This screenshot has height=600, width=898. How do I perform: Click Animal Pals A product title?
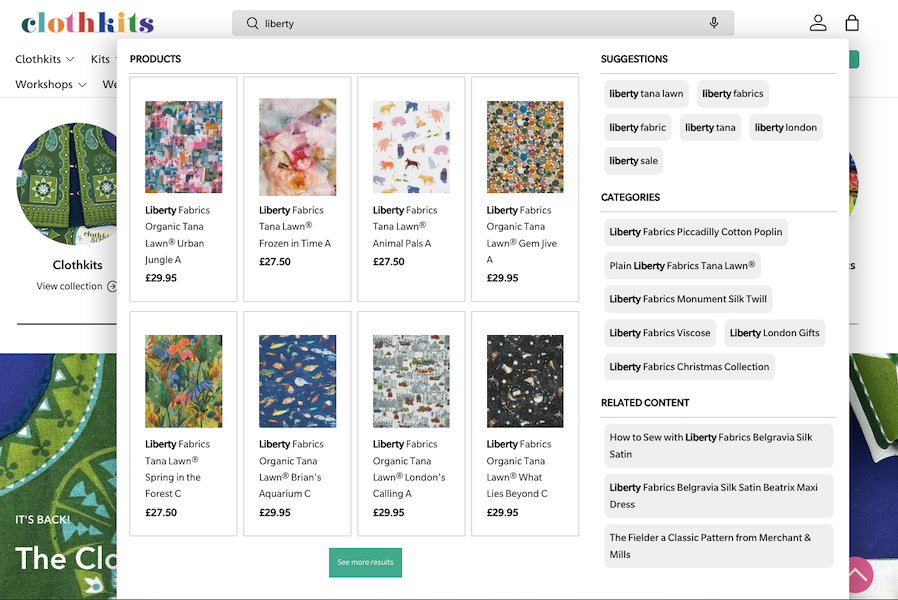(405, 227)
